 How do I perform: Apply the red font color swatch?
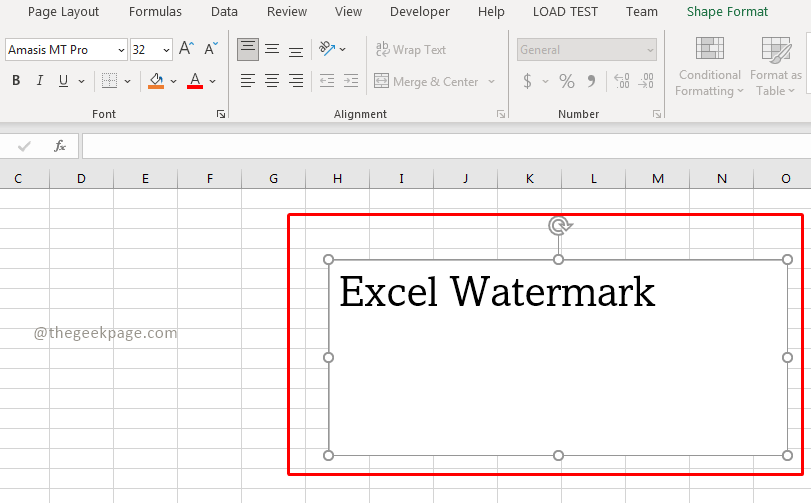[195, 81]
